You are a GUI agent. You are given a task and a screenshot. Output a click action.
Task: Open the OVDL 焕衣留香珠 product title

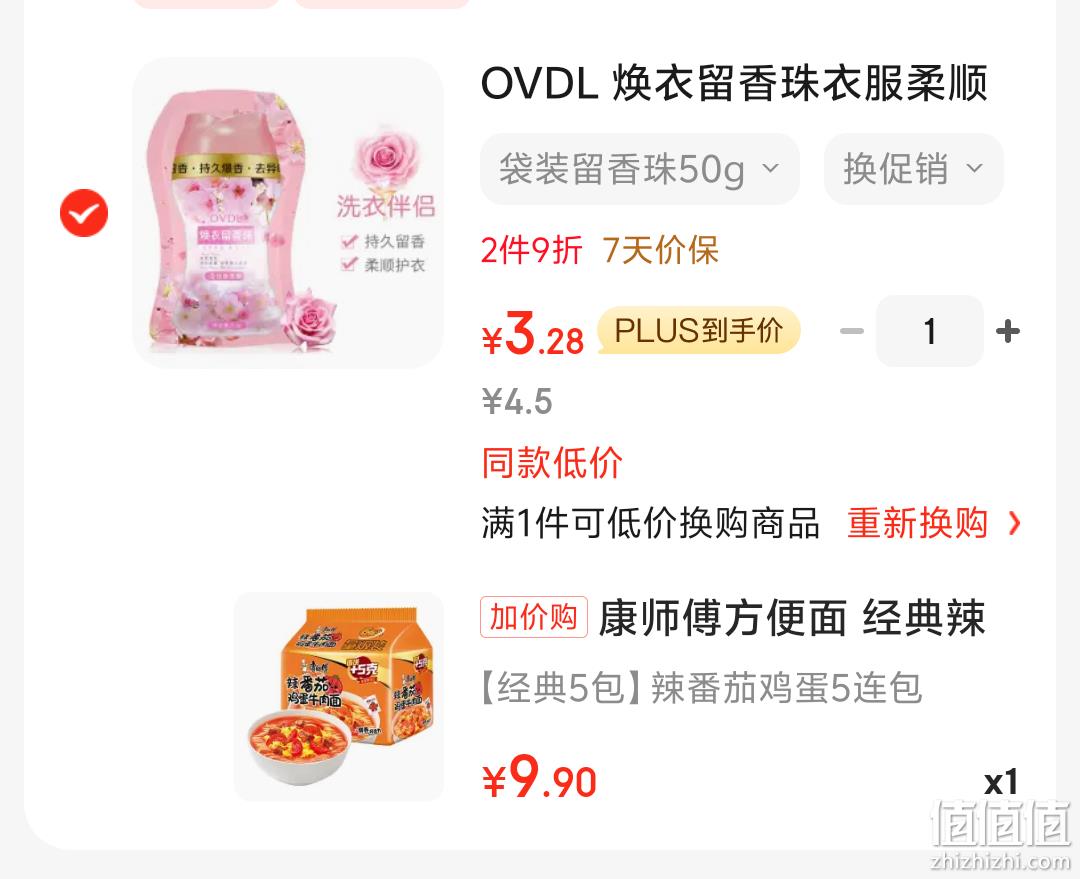[x=734, y=83]
